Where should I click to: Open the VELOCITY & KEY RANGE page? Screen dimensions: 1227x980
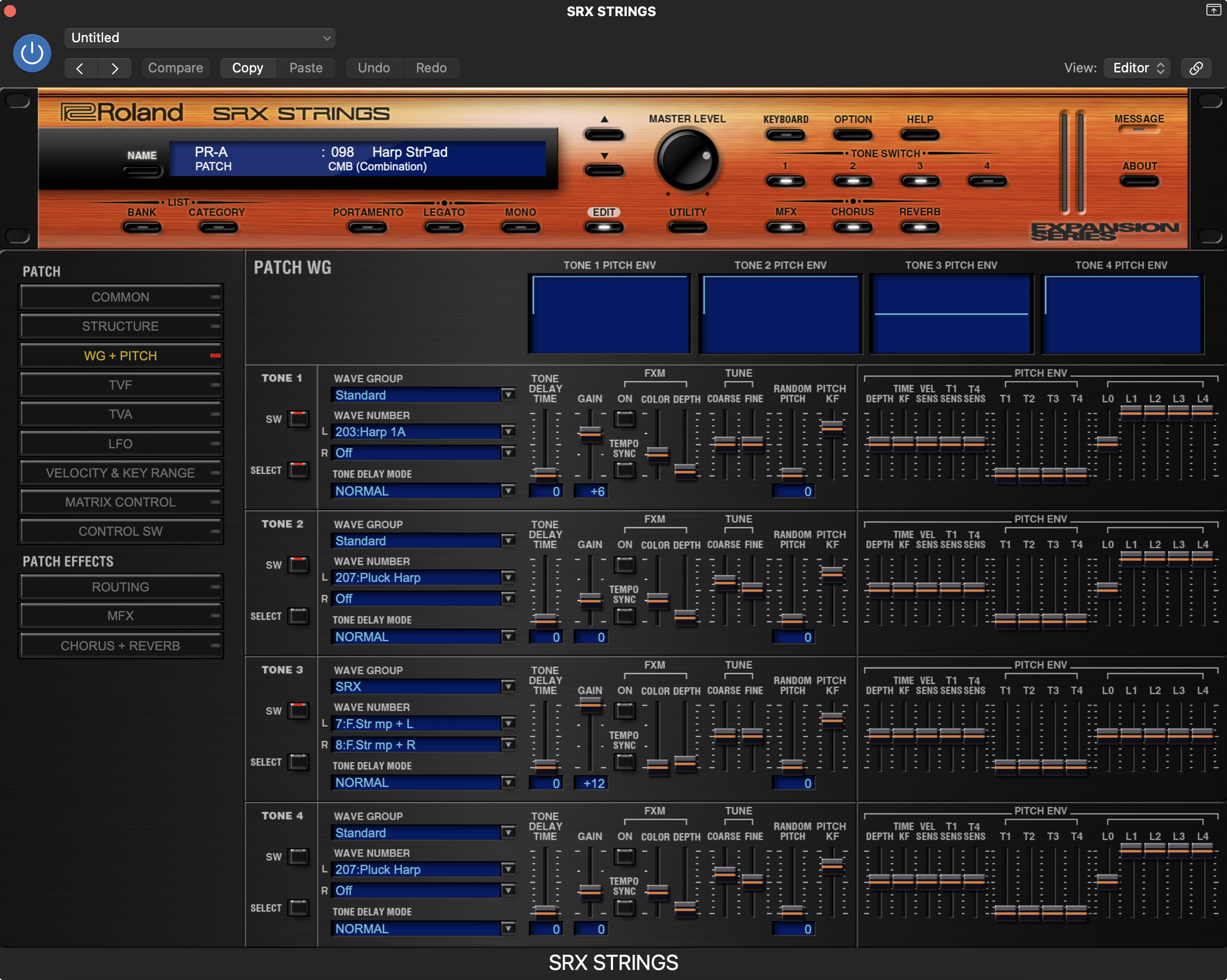click(x=121, y=473)
